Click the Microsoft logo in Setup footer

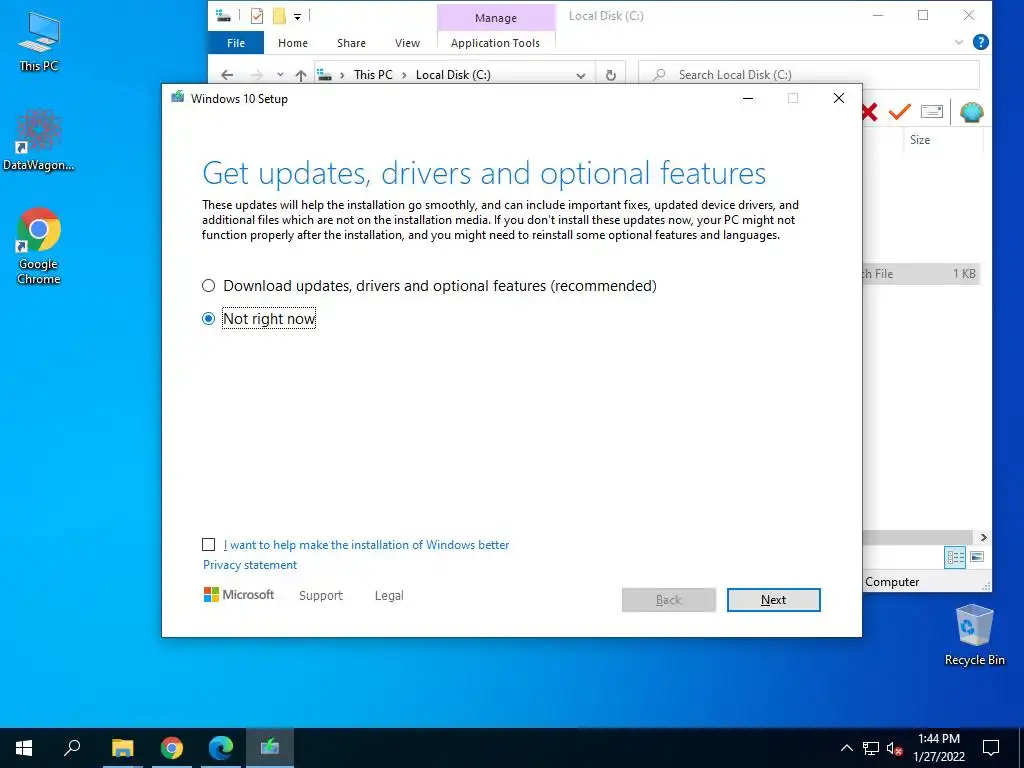coord(239,594)
